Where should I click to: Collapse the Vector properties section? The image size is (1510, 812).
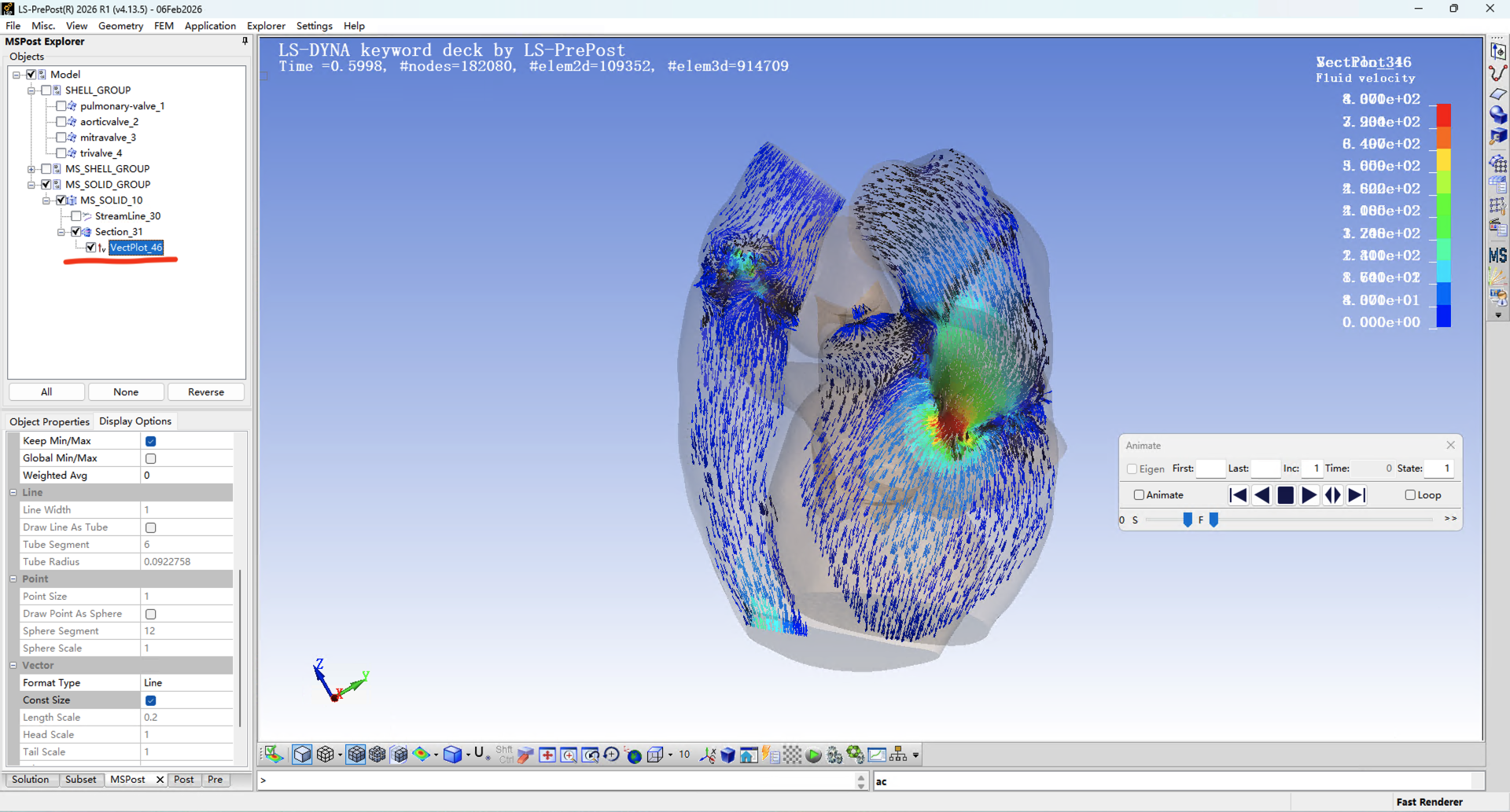13,665
